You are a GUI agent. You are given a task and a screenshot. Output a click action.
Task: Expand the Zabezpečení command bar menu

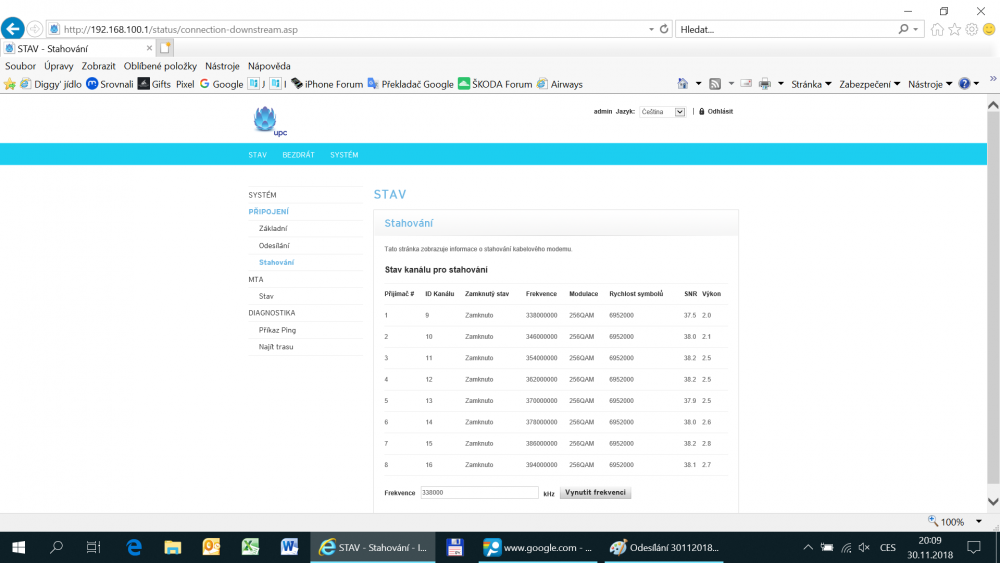(869, 84)
